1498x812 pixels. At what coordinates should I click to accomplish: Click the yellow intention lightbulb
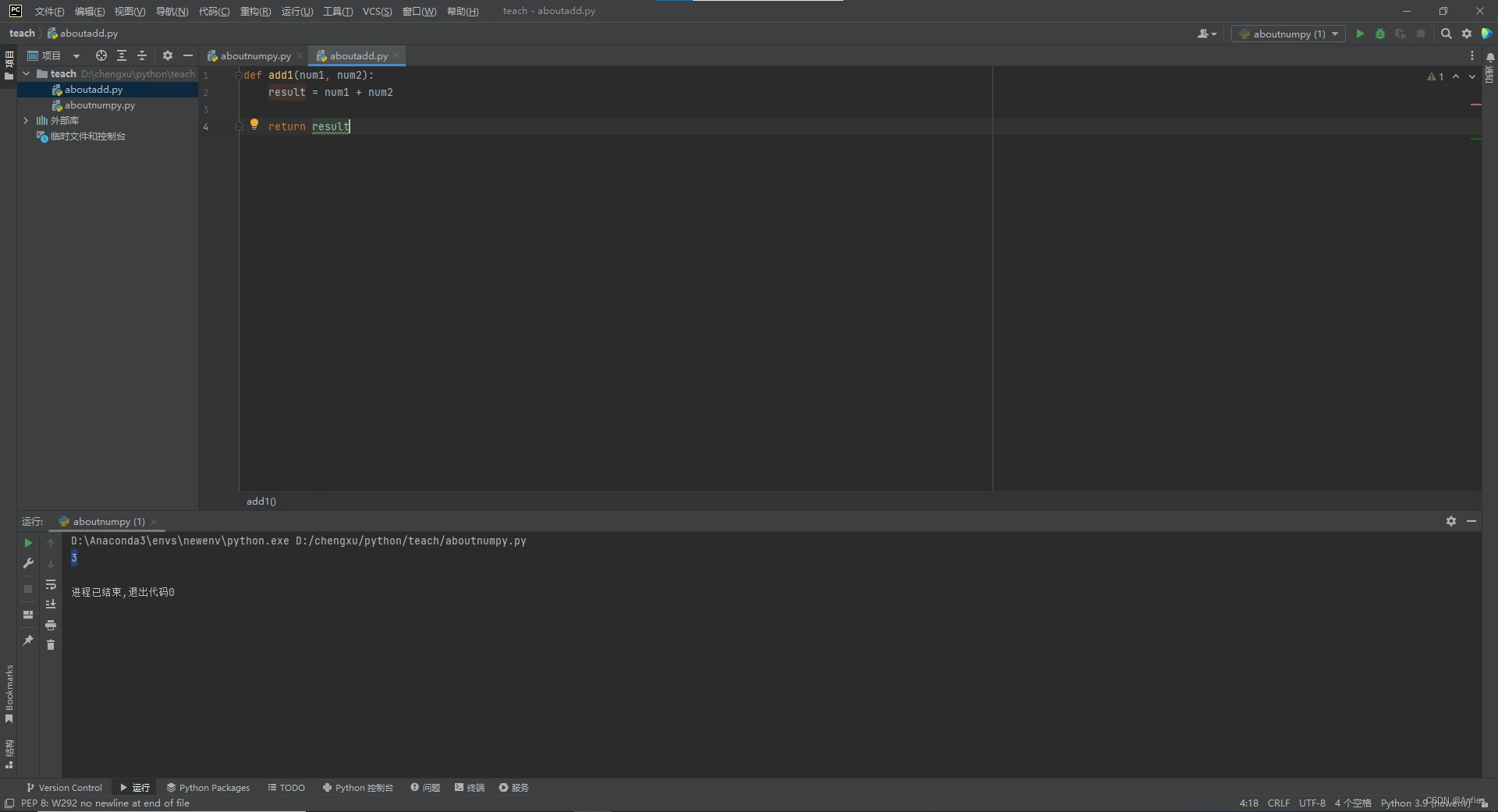tap(254, 124)
